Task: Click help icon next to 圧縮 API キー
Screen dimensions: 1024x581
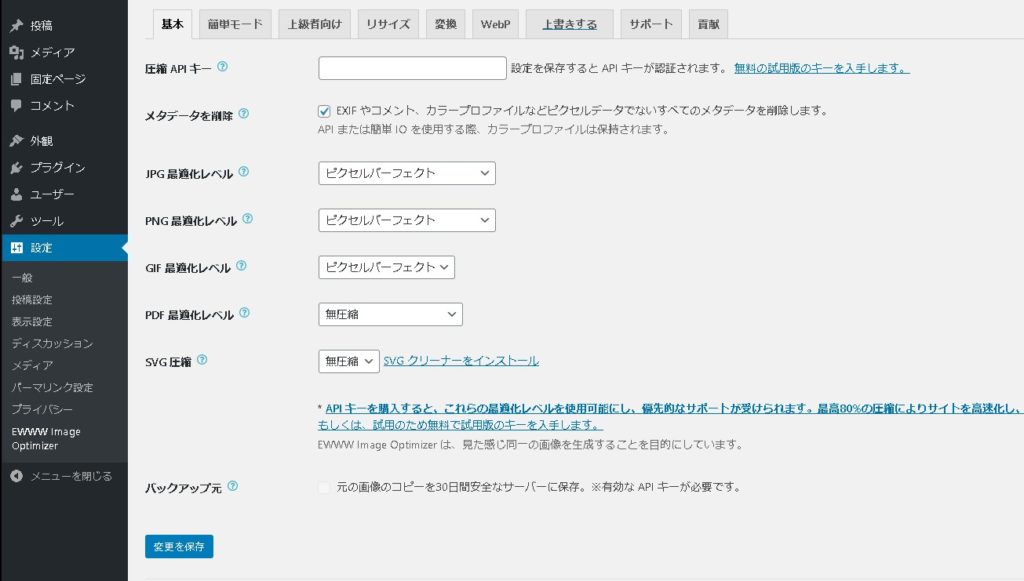Action: [x=222, y=67]
